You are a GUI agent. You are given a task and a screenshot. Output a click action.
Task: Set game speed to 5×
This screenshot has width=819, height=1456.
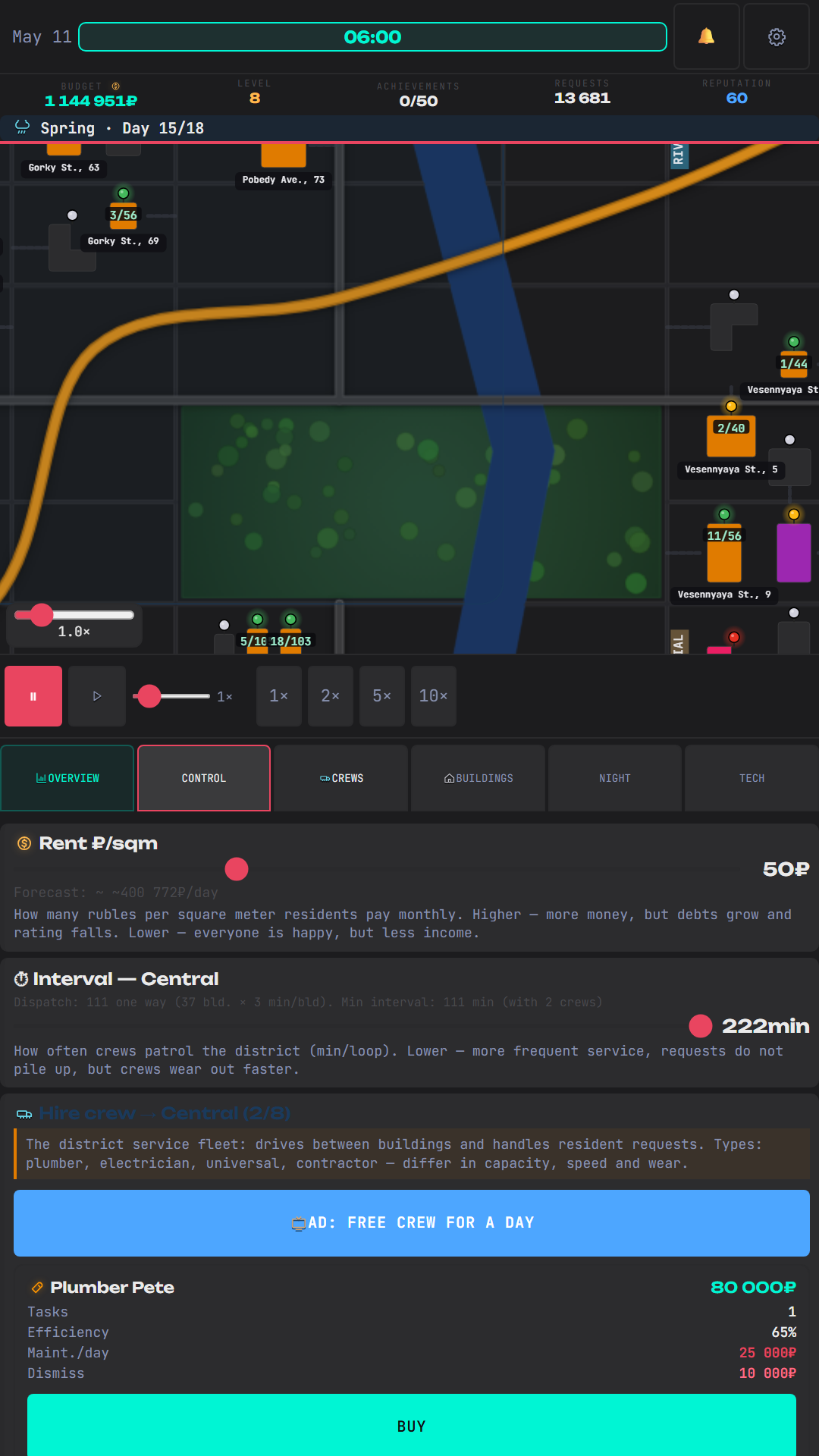coord(382,696)
